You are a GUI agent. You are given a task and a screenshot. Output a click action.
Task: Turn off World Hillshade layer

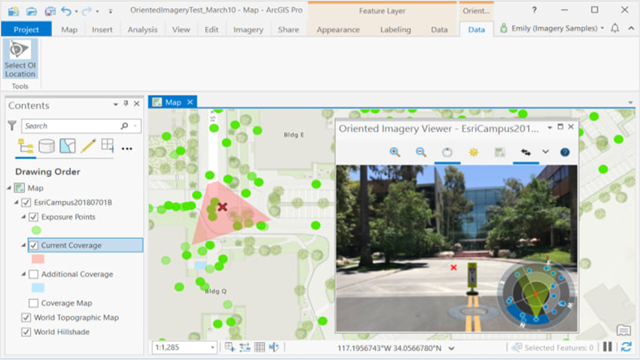tap(26, 332)
